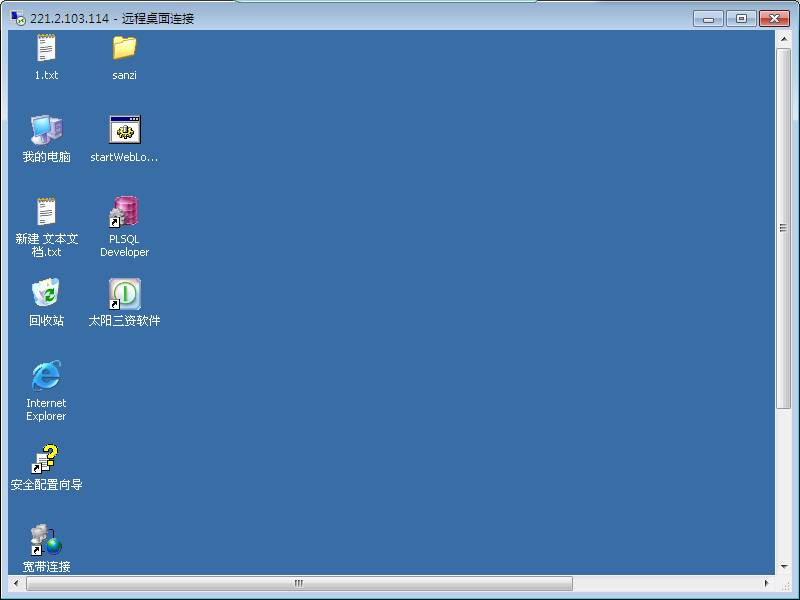This screenshot has height=600, width=800.
Task: Click the 宽带连接 label text
Action: click(x=46, y=566)
